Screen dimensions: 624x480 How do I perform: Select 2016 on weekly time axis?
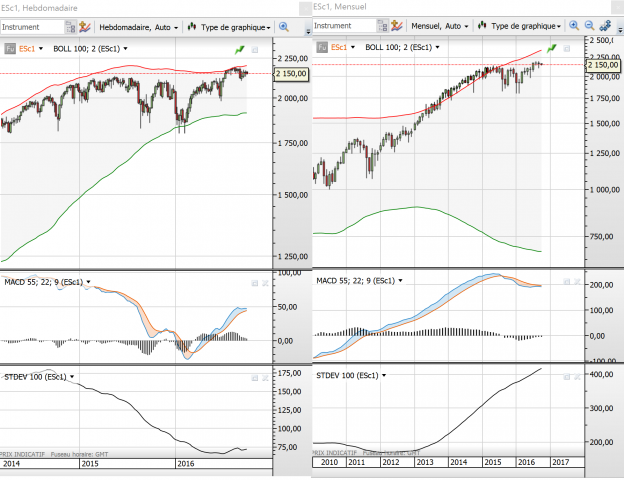pyautogui.click(x=185, y=464)
